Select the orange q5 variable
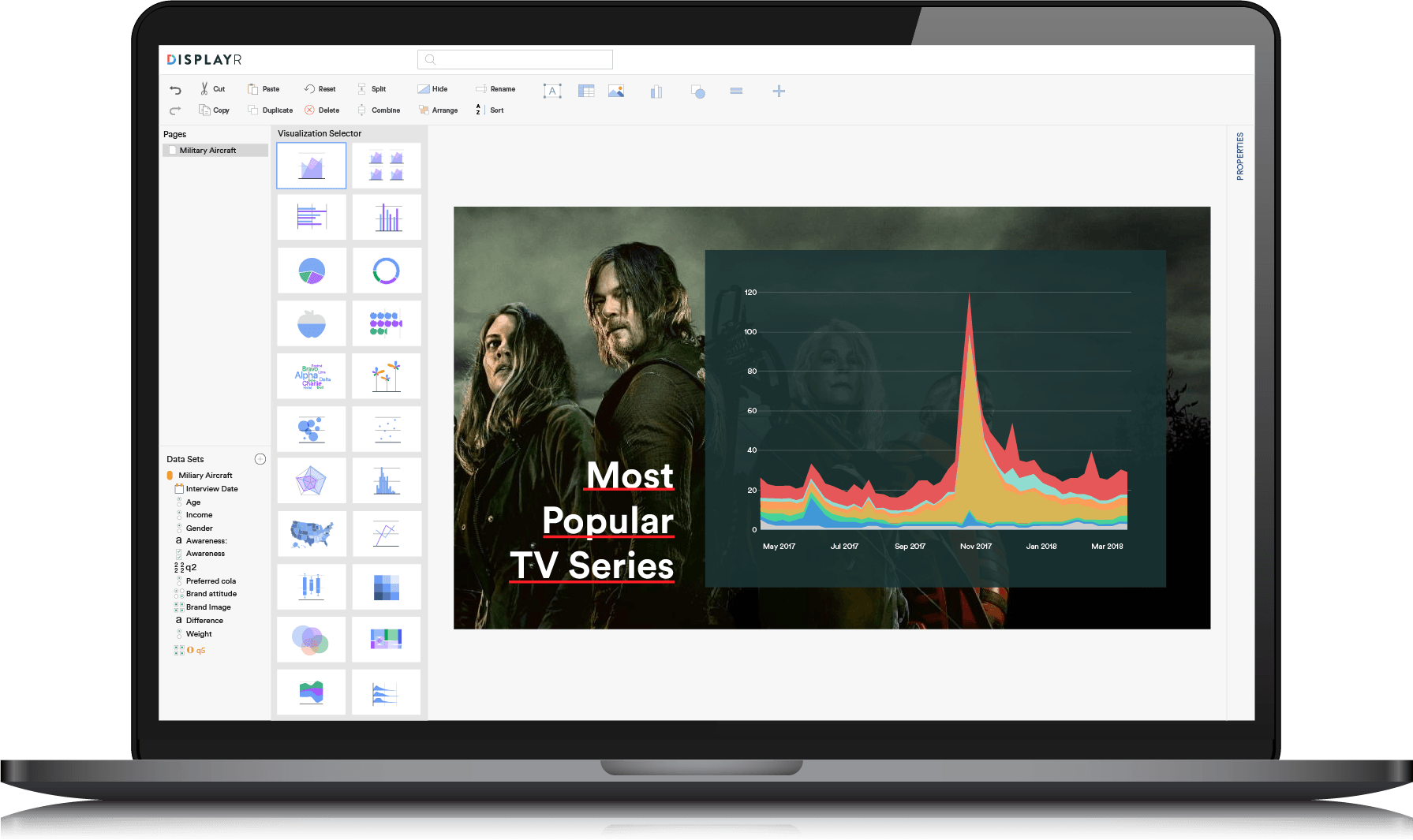1413x840 pixels. [190, 651]
